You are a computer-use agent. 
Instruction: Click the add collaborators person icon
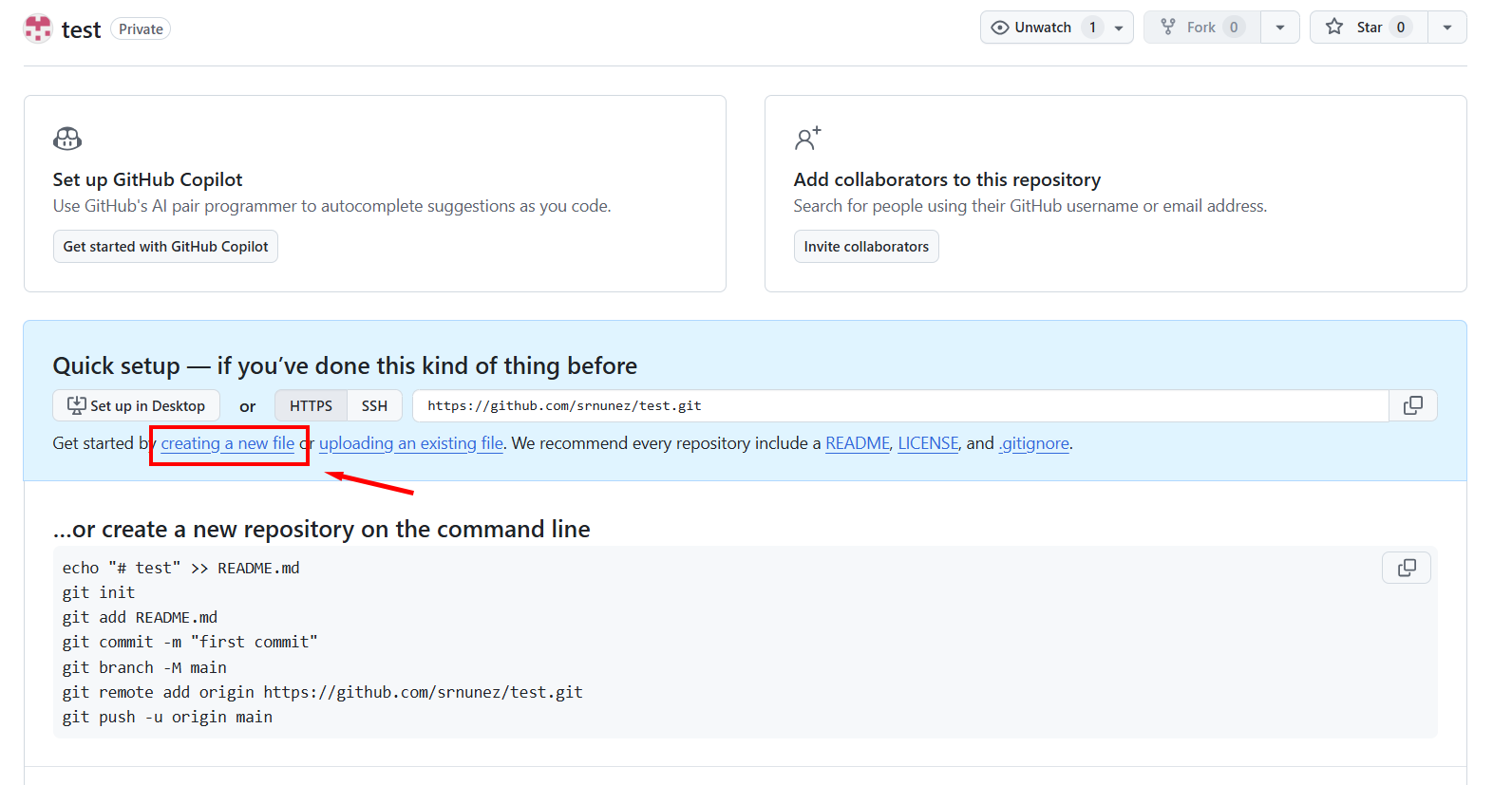coord(807,139)
